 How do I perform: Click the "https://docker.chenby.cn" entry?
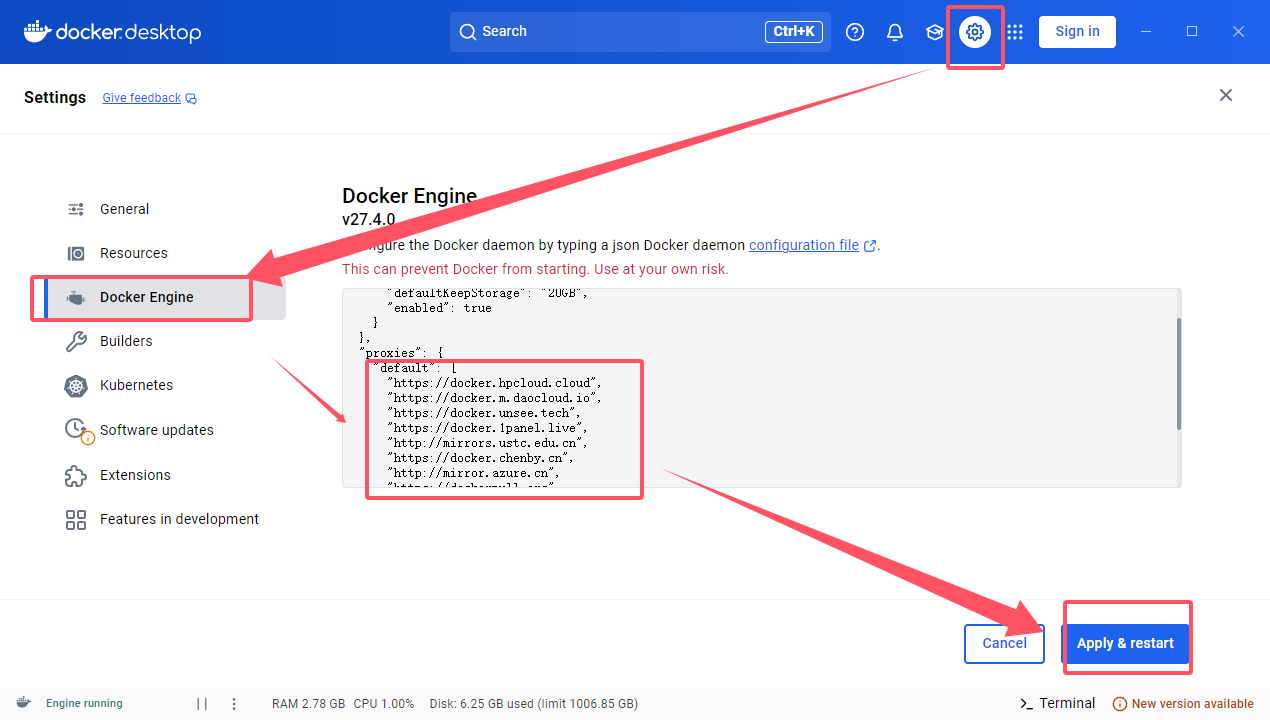481,458
